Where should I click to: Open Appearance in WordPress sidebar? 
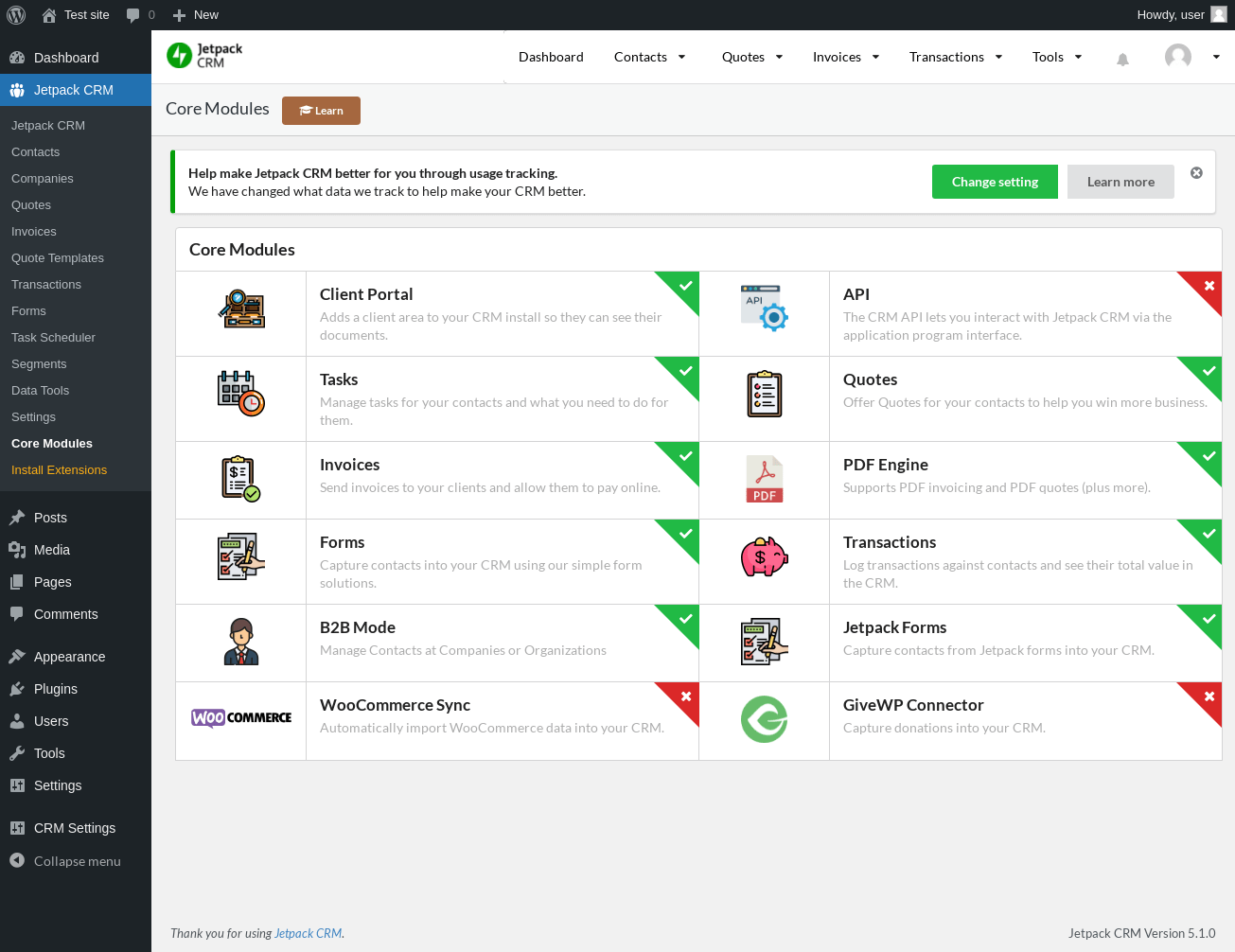pyautogui.click(x=76, y=657)
